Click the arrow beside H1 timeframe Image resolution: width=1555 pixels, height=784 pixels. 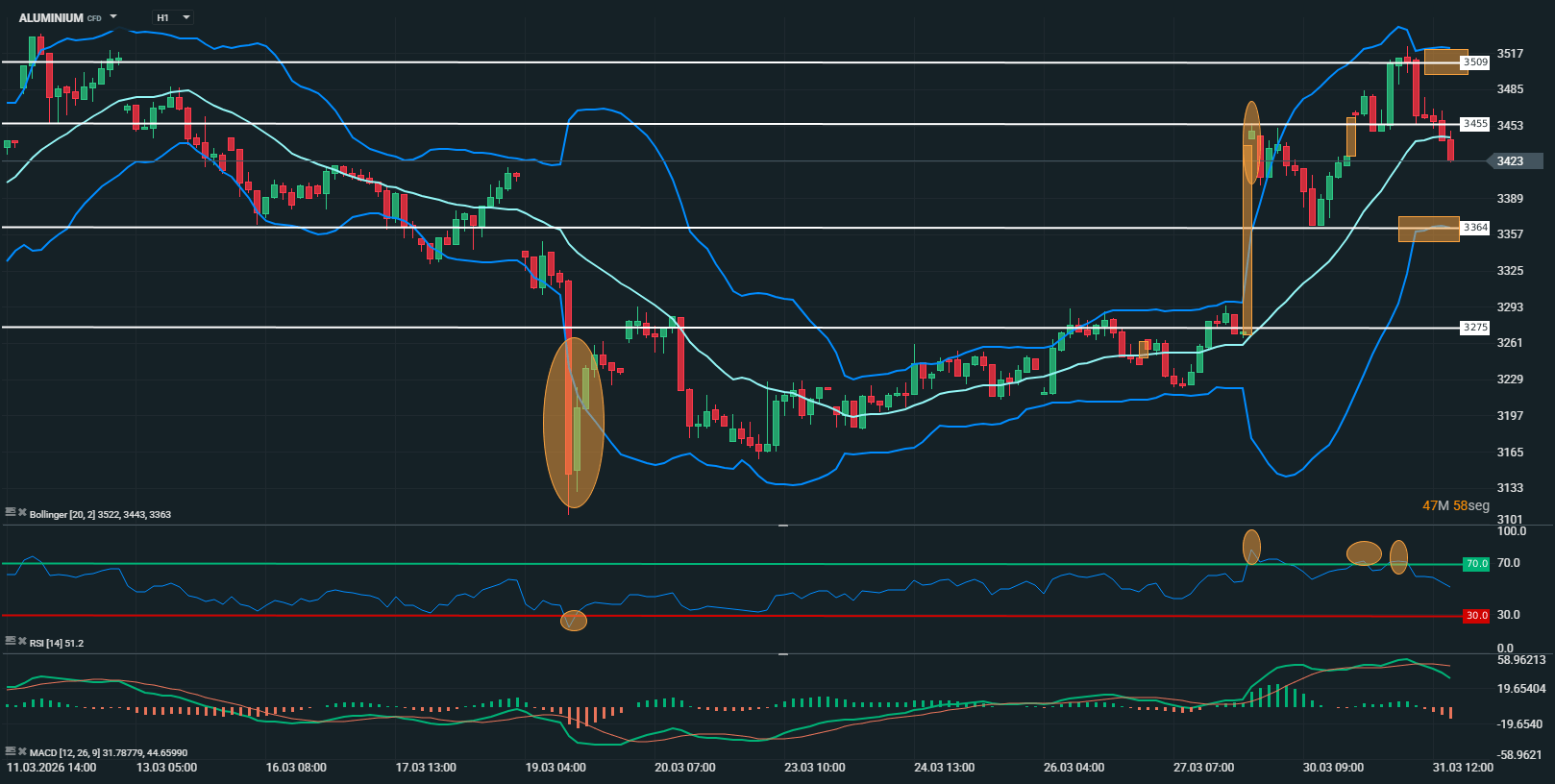(x=185, y=17)
